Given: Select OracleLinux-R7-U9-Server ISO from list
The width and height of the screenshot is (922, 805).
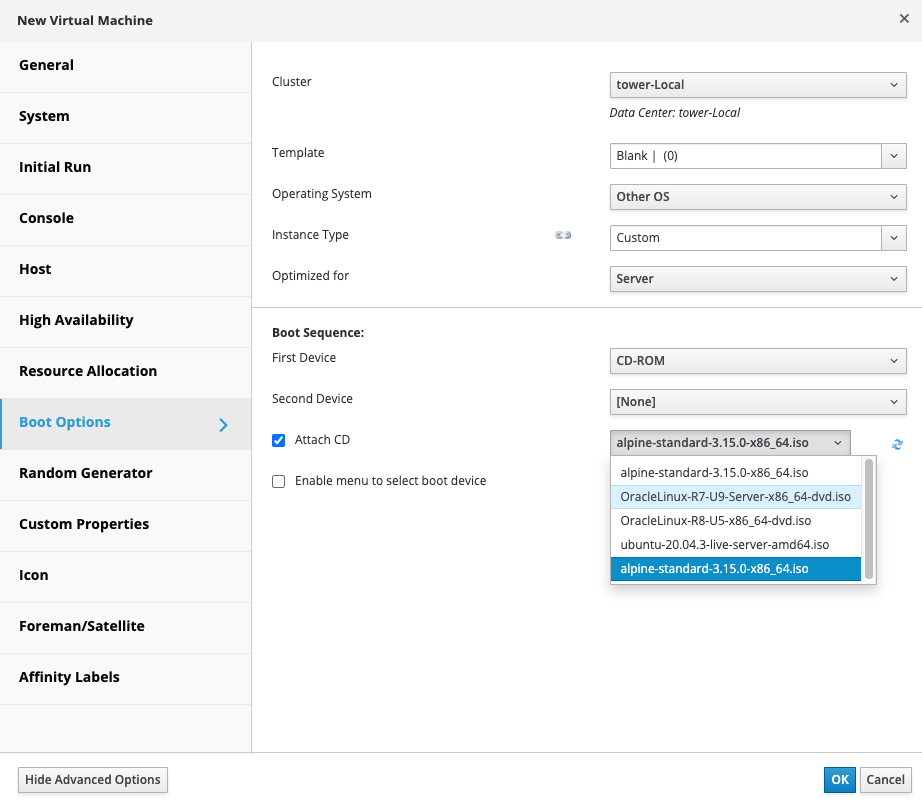Looking at the screenshot, I should coord(735,496).
